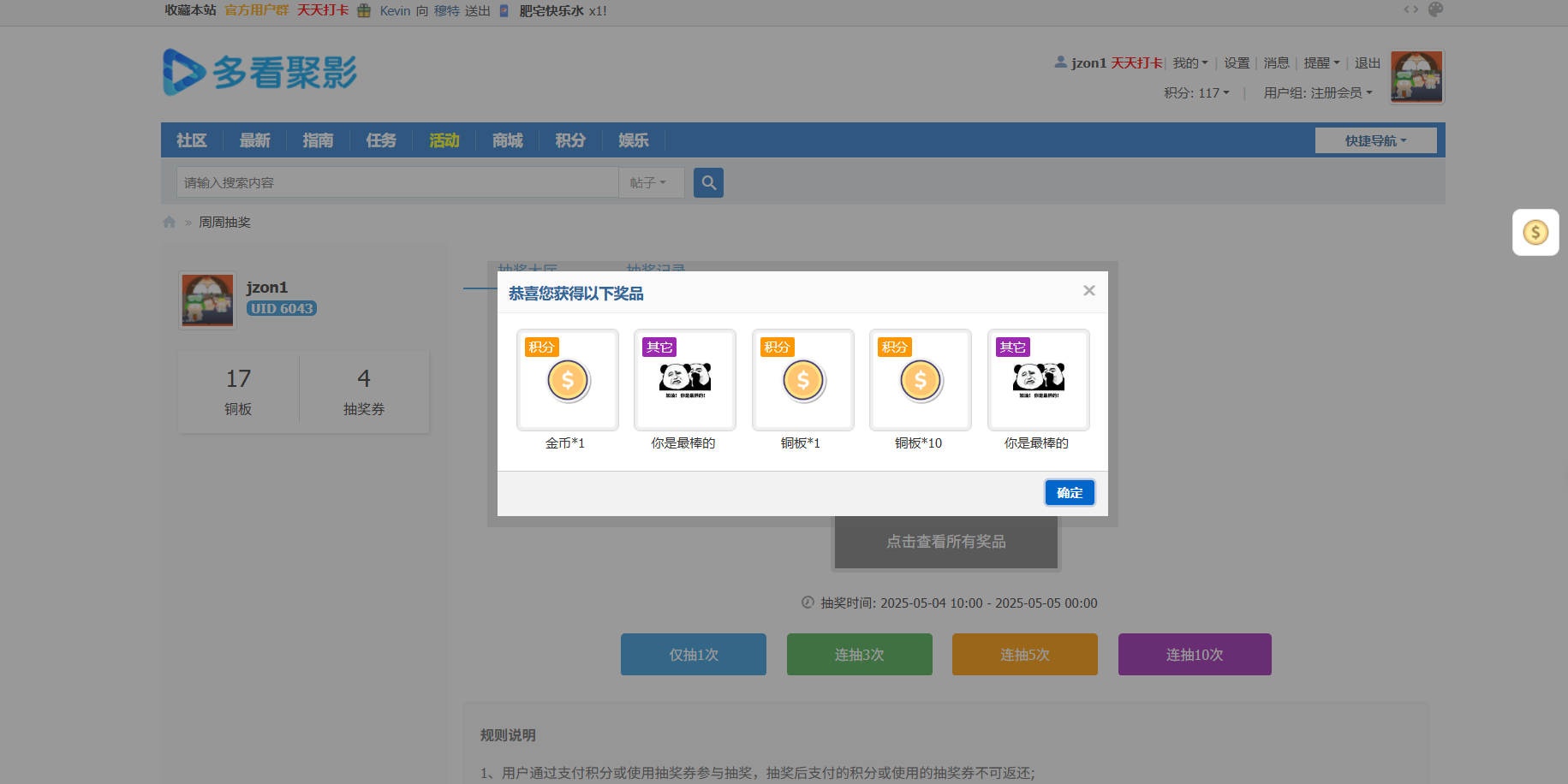This screenshot has width=1568, height=784.
Task: Open the floating gold coin icon on the right
Action: coord(1535,232)
